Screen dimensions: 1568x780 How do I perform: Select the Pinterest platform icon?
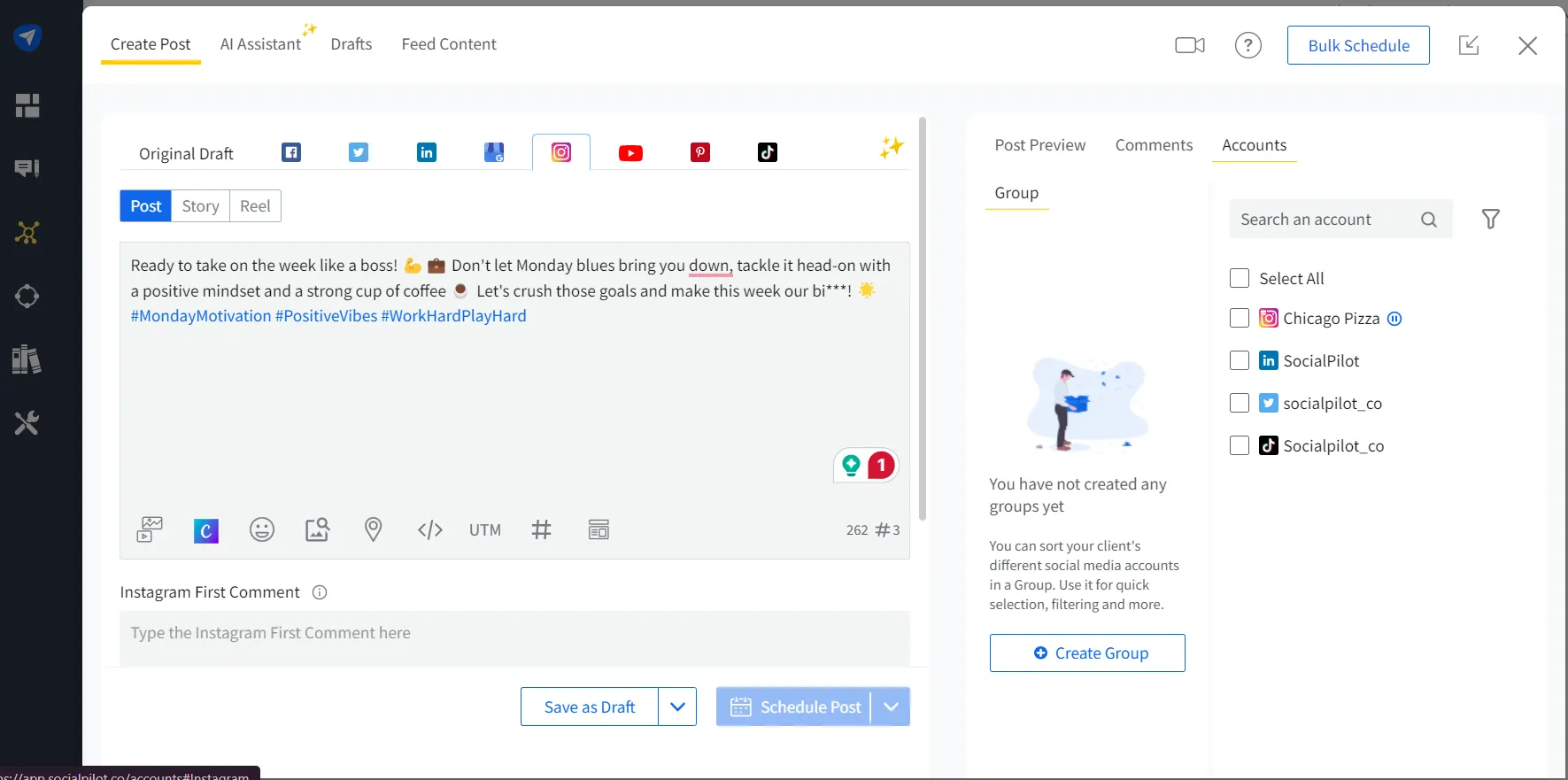coord(699,152)
